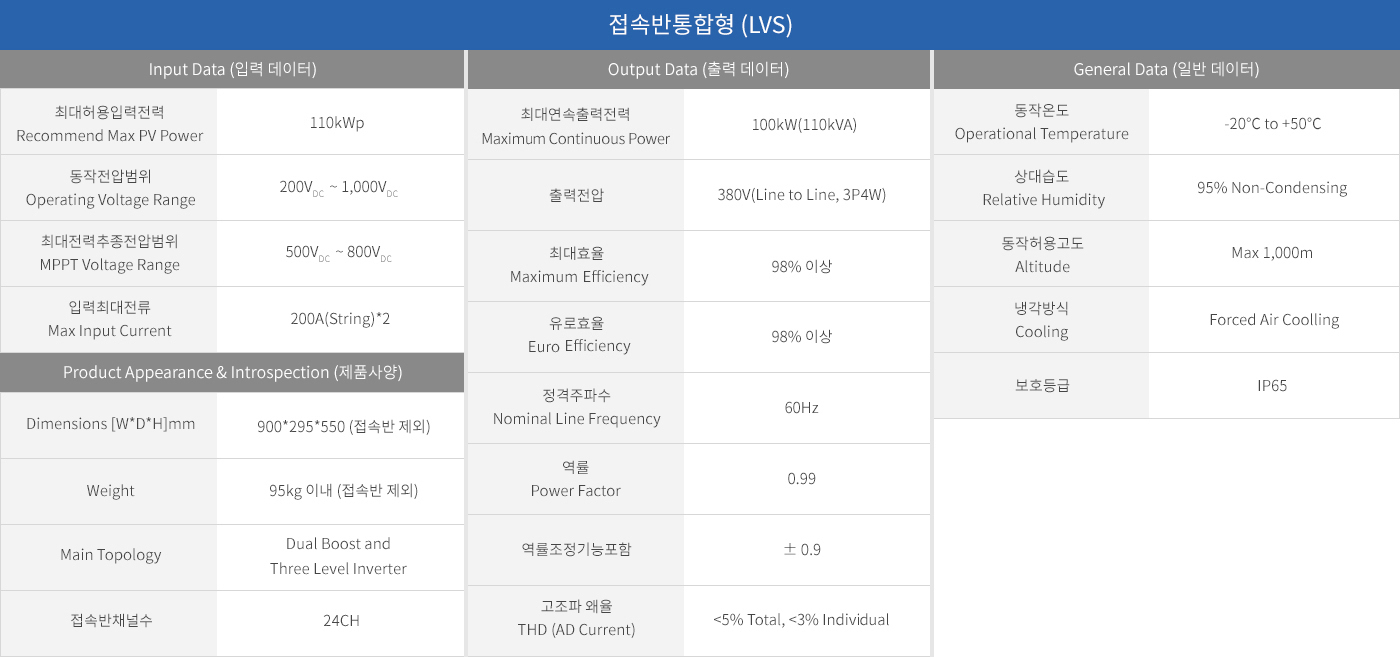This screenshot has width=1400, height=657.
Task: Select the Maximum Continuous Power label
Action: [576, 138]
